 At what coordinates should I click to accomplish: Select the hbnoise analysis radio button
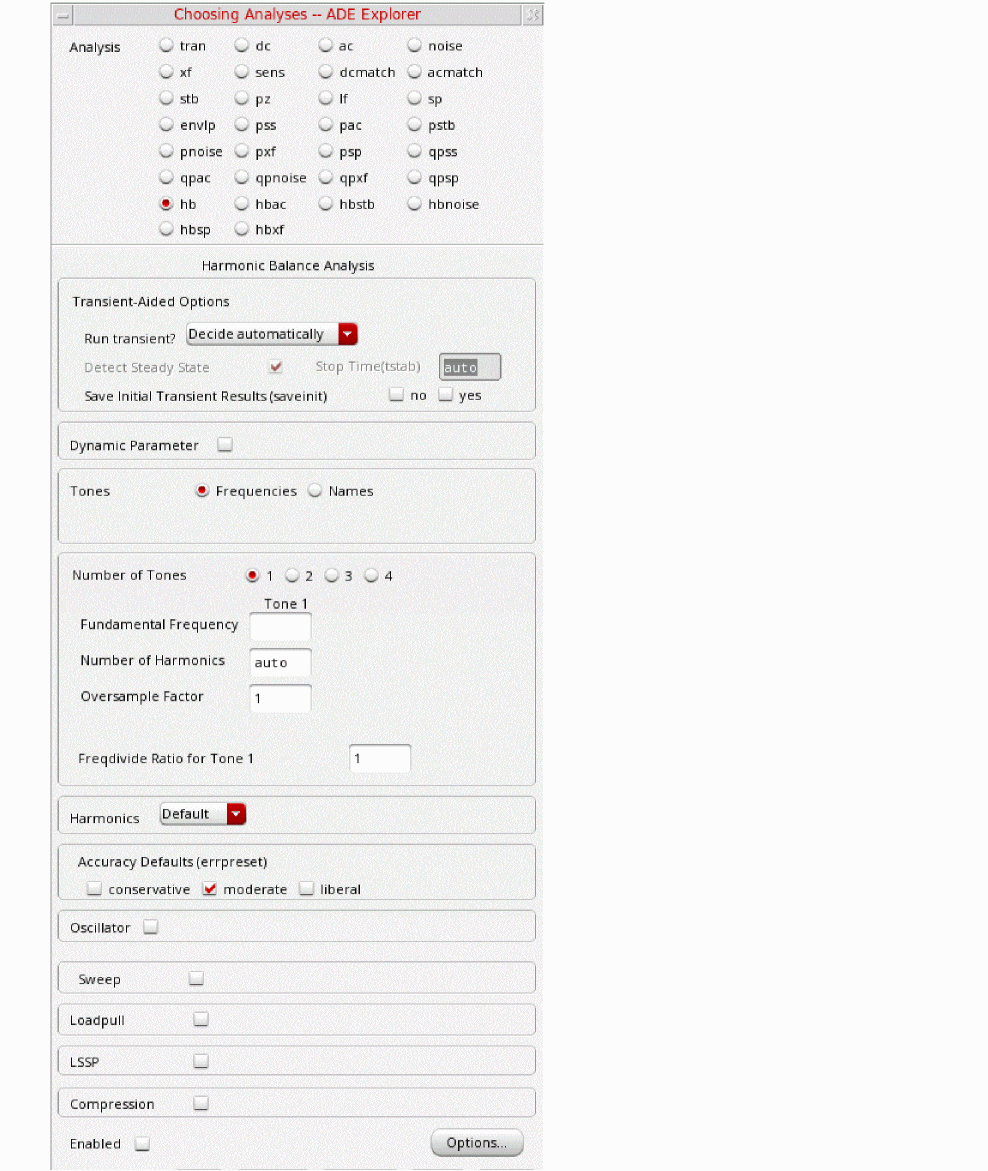click(414, 203)
